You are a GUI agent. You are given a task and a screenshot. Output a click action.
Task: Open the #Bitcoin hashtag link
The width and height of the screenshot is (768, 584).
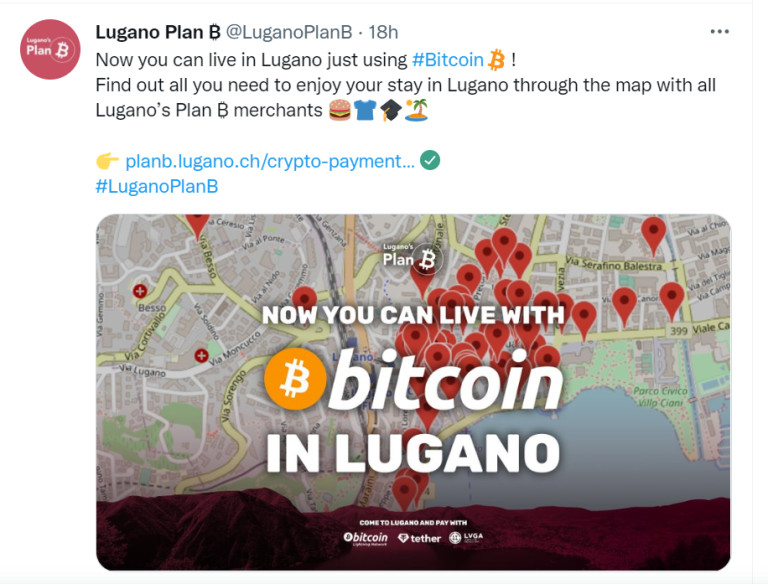[x=448, y=60]
